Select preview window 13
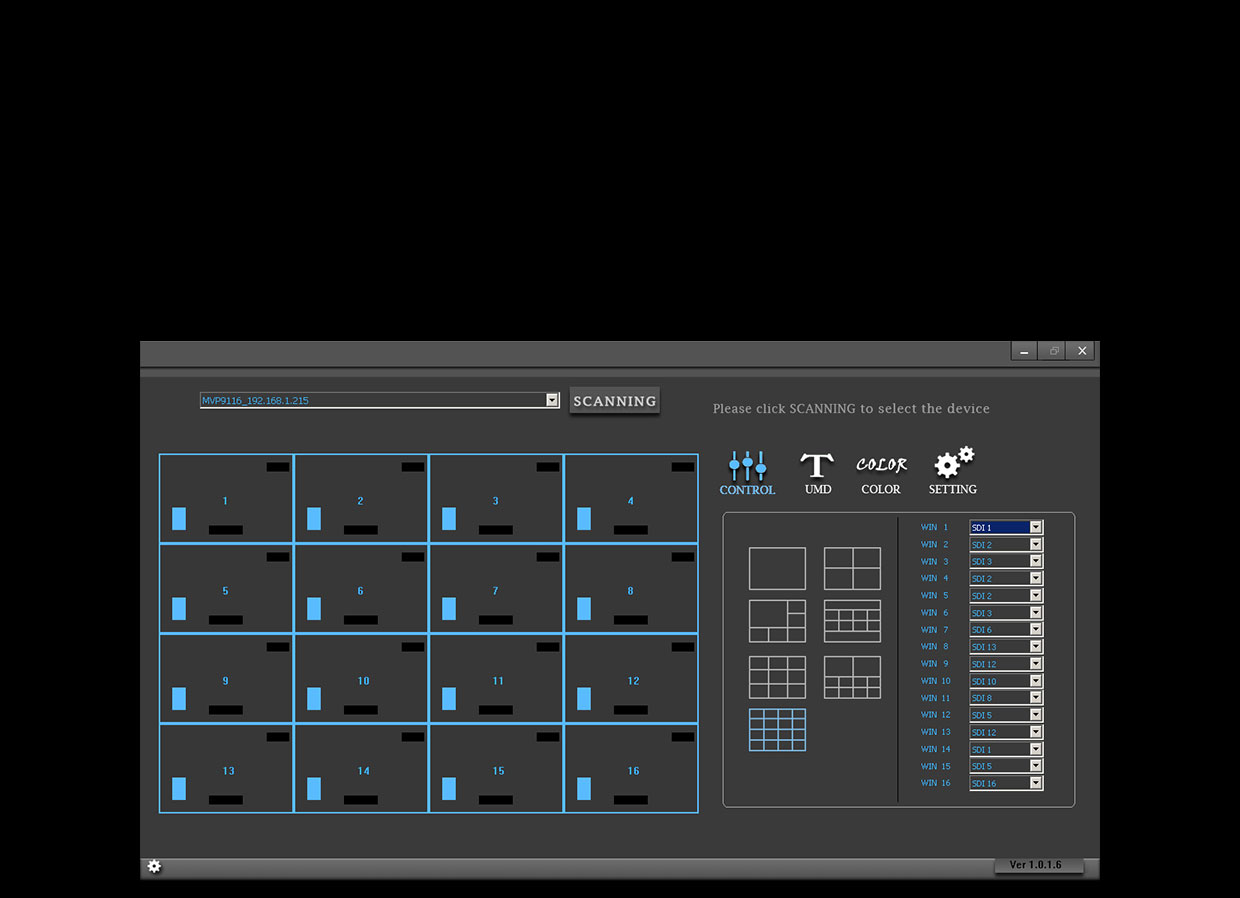The width and height of the screenshot is (1240, 898). pos(226,769)
